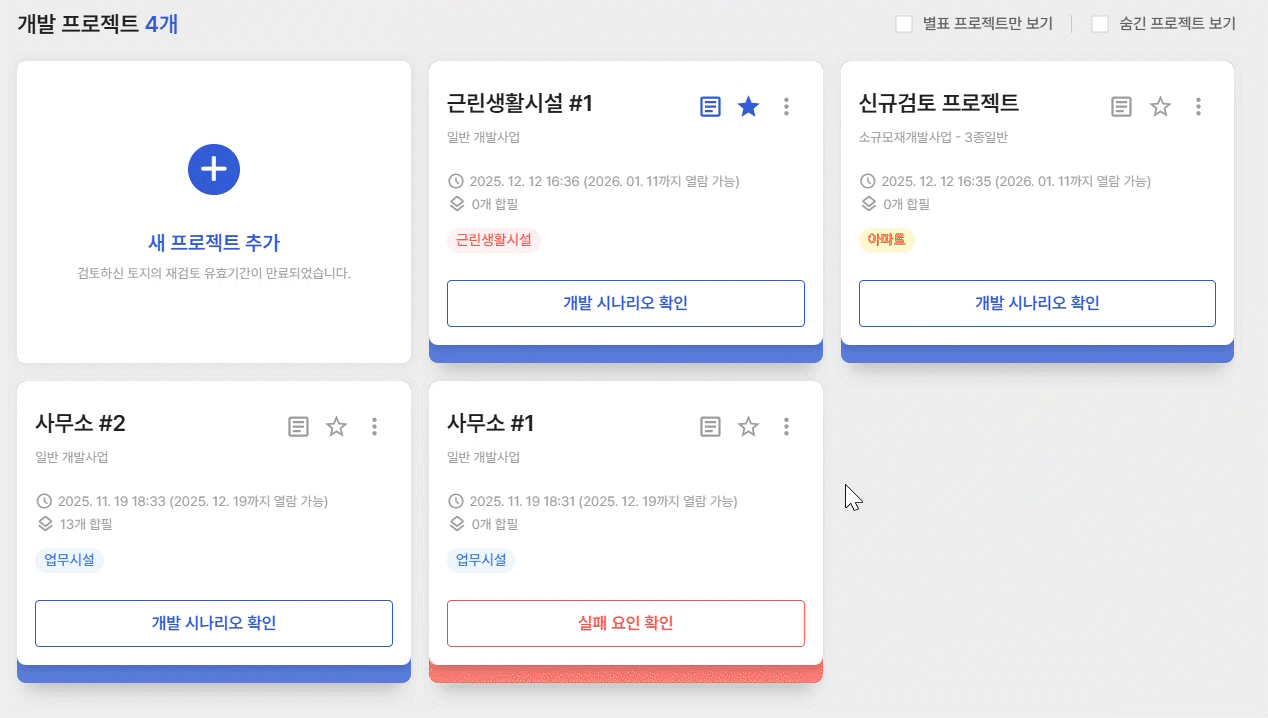Show more options for 사무소 #2
The height and width of the screenshot is (718, 1268).
click(375, 427)
